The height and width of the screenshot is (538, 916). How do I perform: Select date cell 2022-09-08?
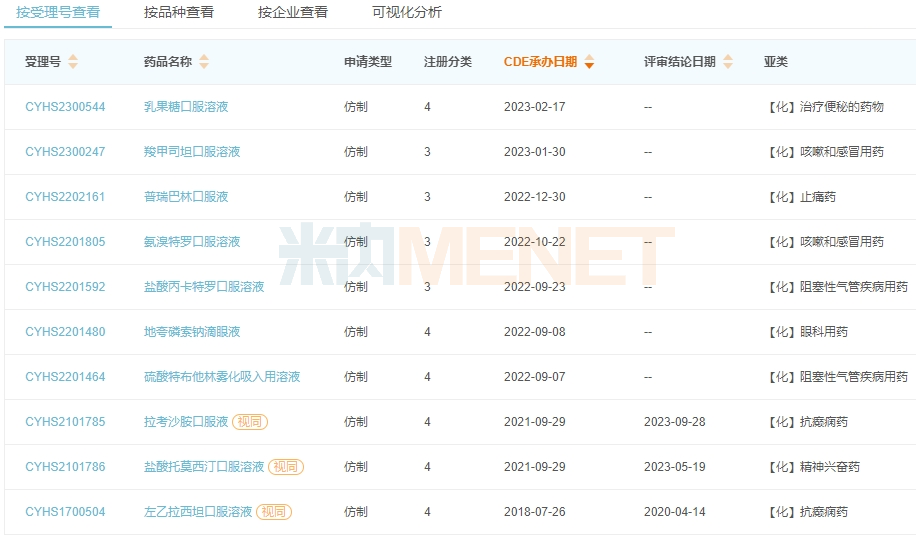[x=535, y=332]
